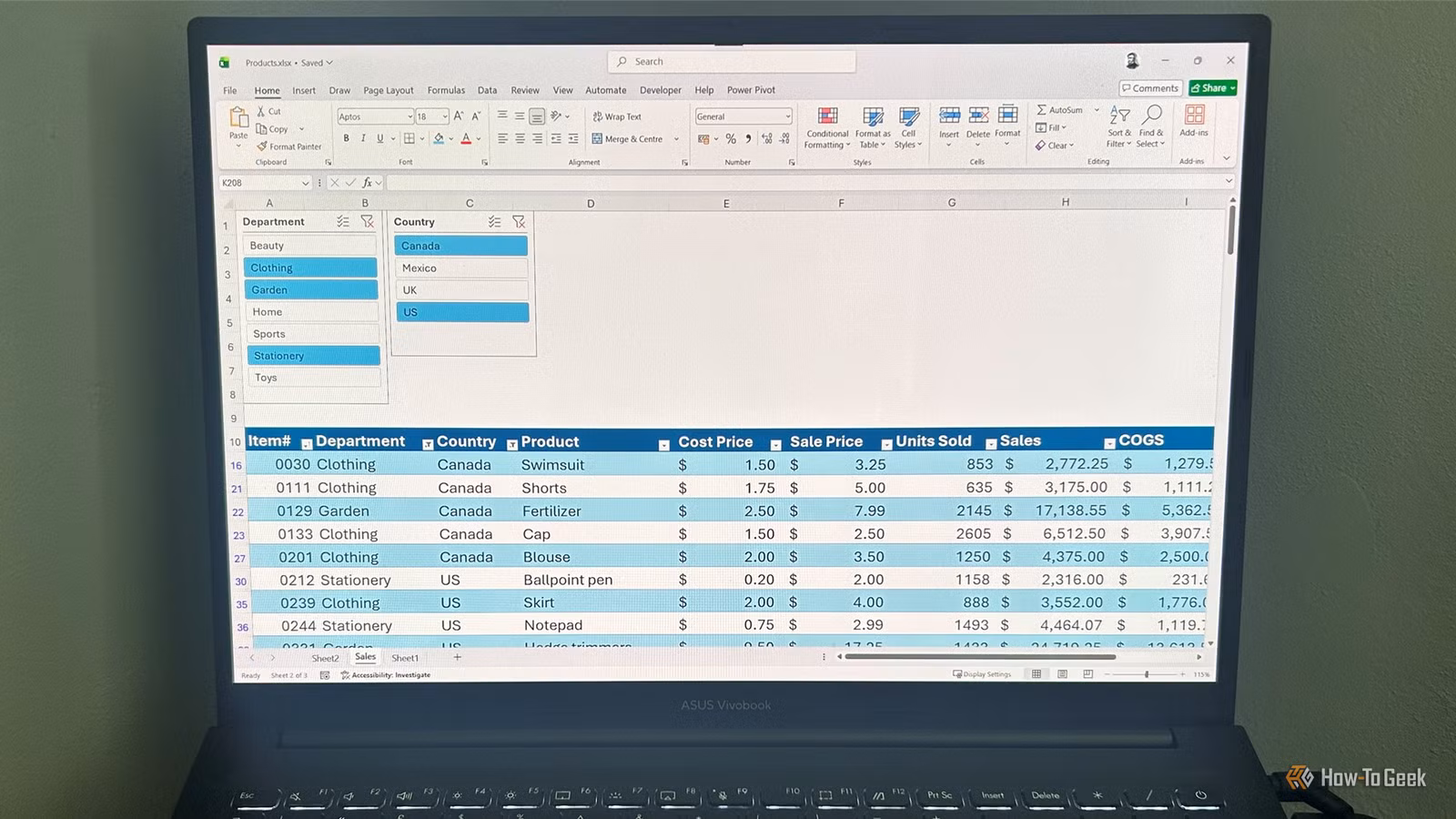Click the Comma Style icon
1456x819 pixels.
[x=748, y=138]
